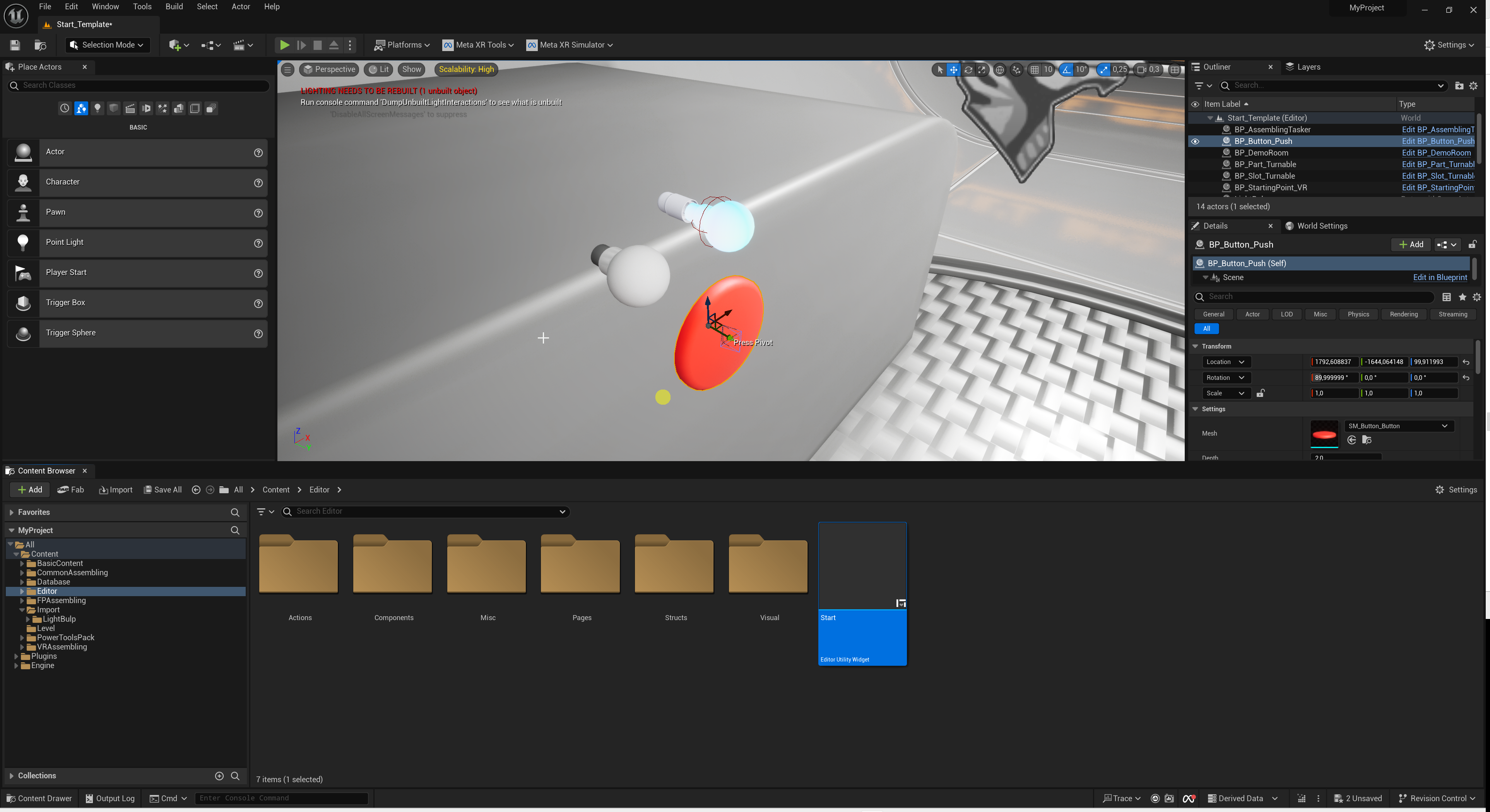Toggle world/local coordinate system globe icon
This screenshot has height=812, width=1490.
tap(999, 69)
